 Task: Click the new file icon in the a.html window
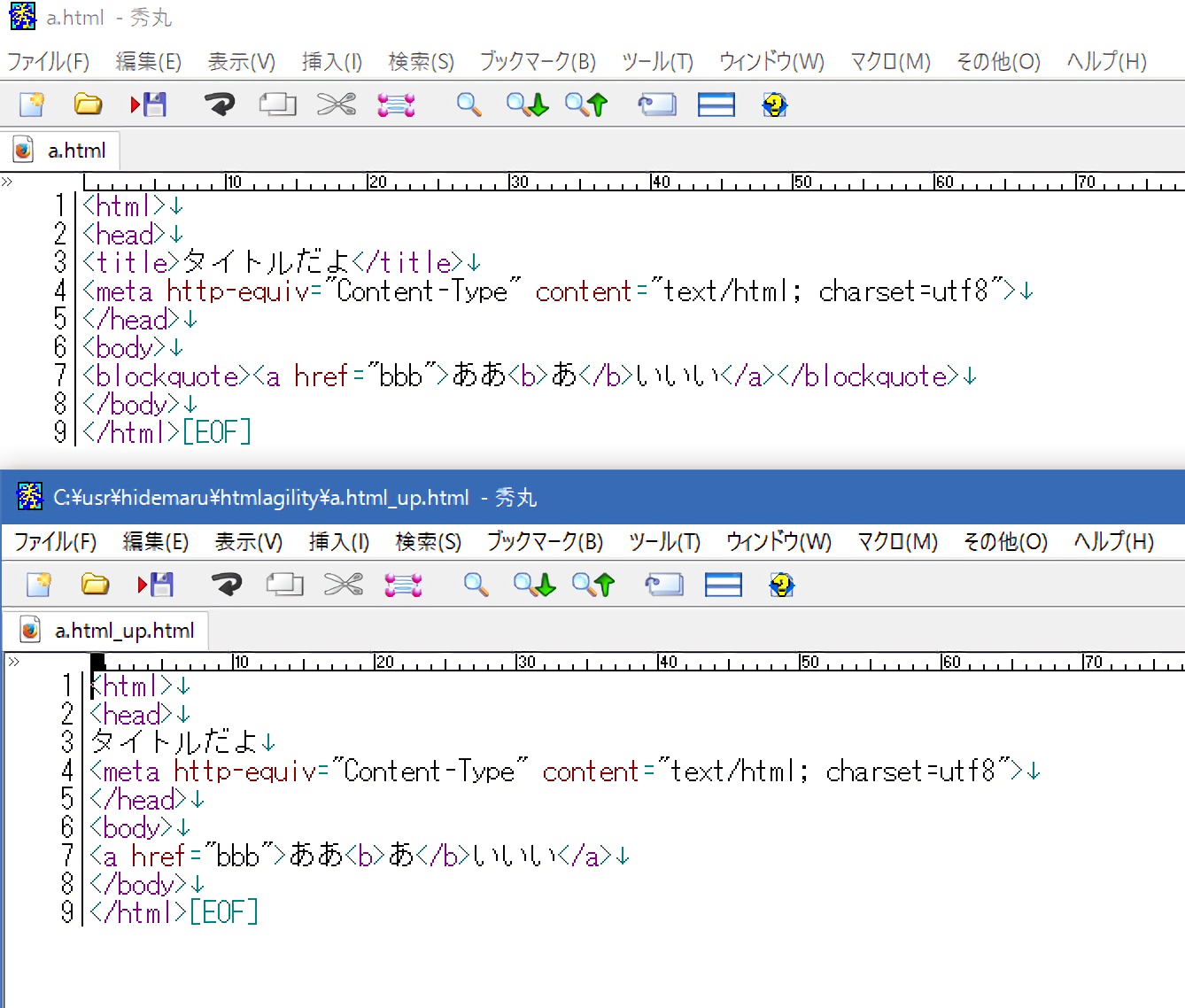(33, 105)
